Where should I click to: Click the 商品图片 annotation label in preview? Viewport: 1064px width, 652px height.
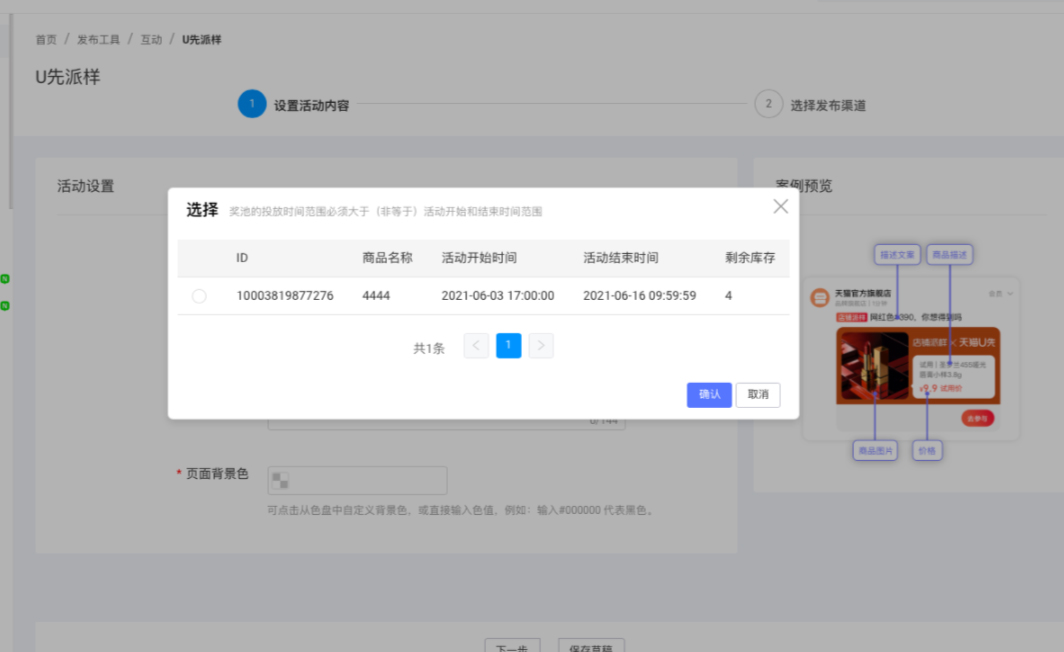875,450
